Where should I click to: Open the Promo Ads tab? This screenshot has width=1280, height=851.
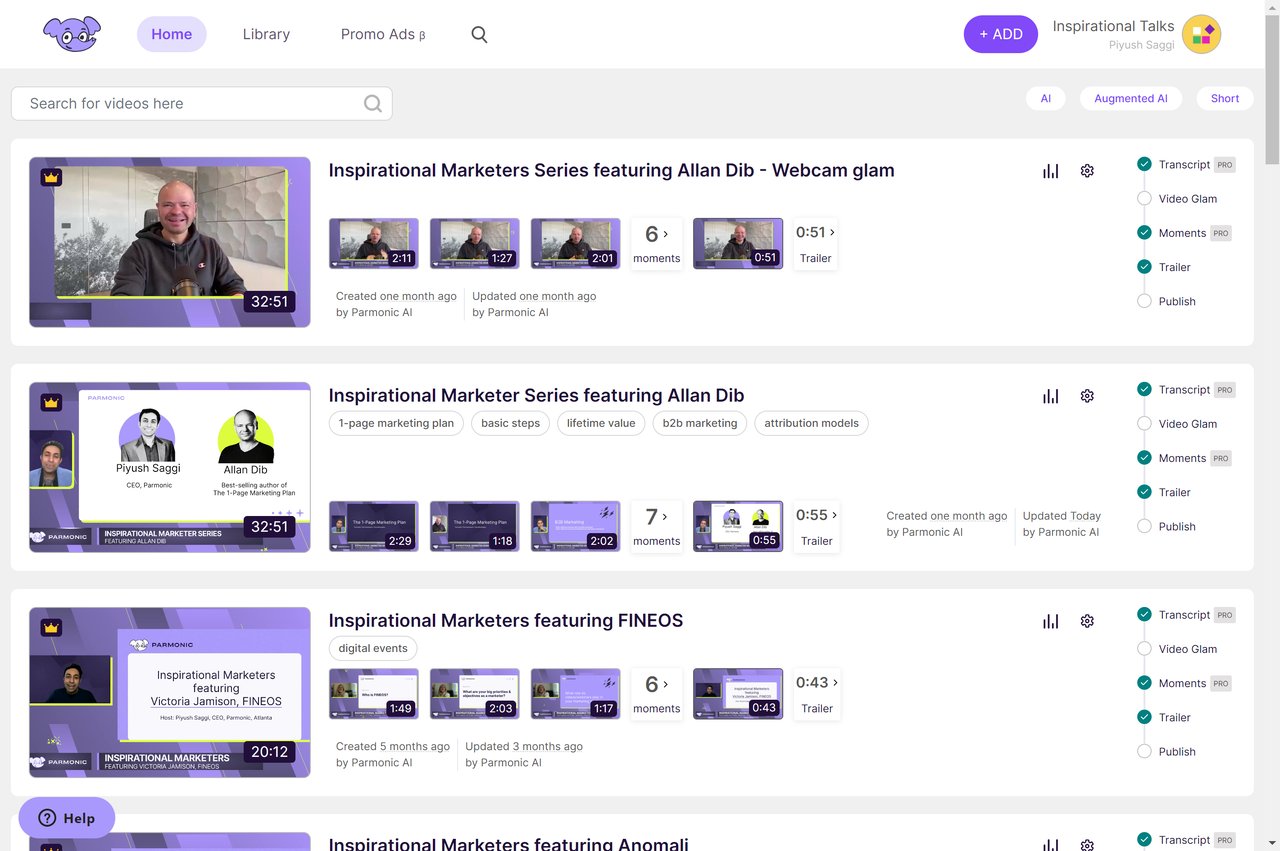point(382,34)
